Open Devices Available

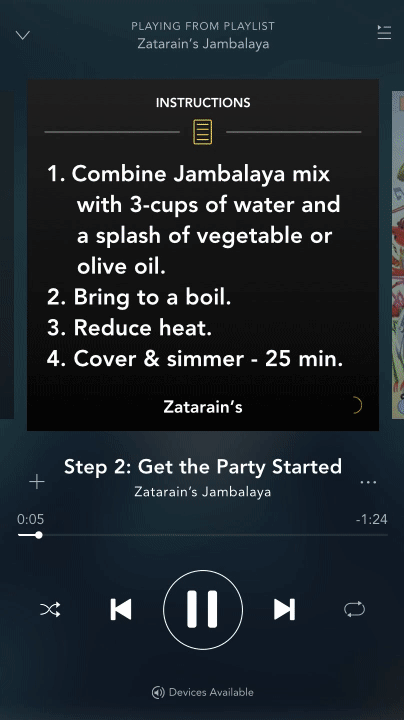202,692
